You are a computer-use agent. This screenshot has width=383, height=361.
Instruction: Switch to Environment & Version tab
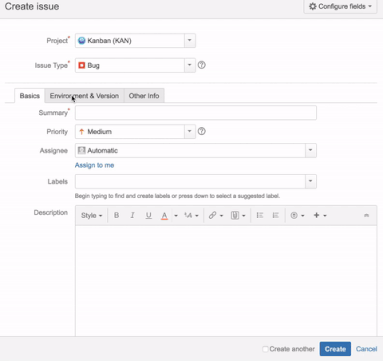point(84,96)
